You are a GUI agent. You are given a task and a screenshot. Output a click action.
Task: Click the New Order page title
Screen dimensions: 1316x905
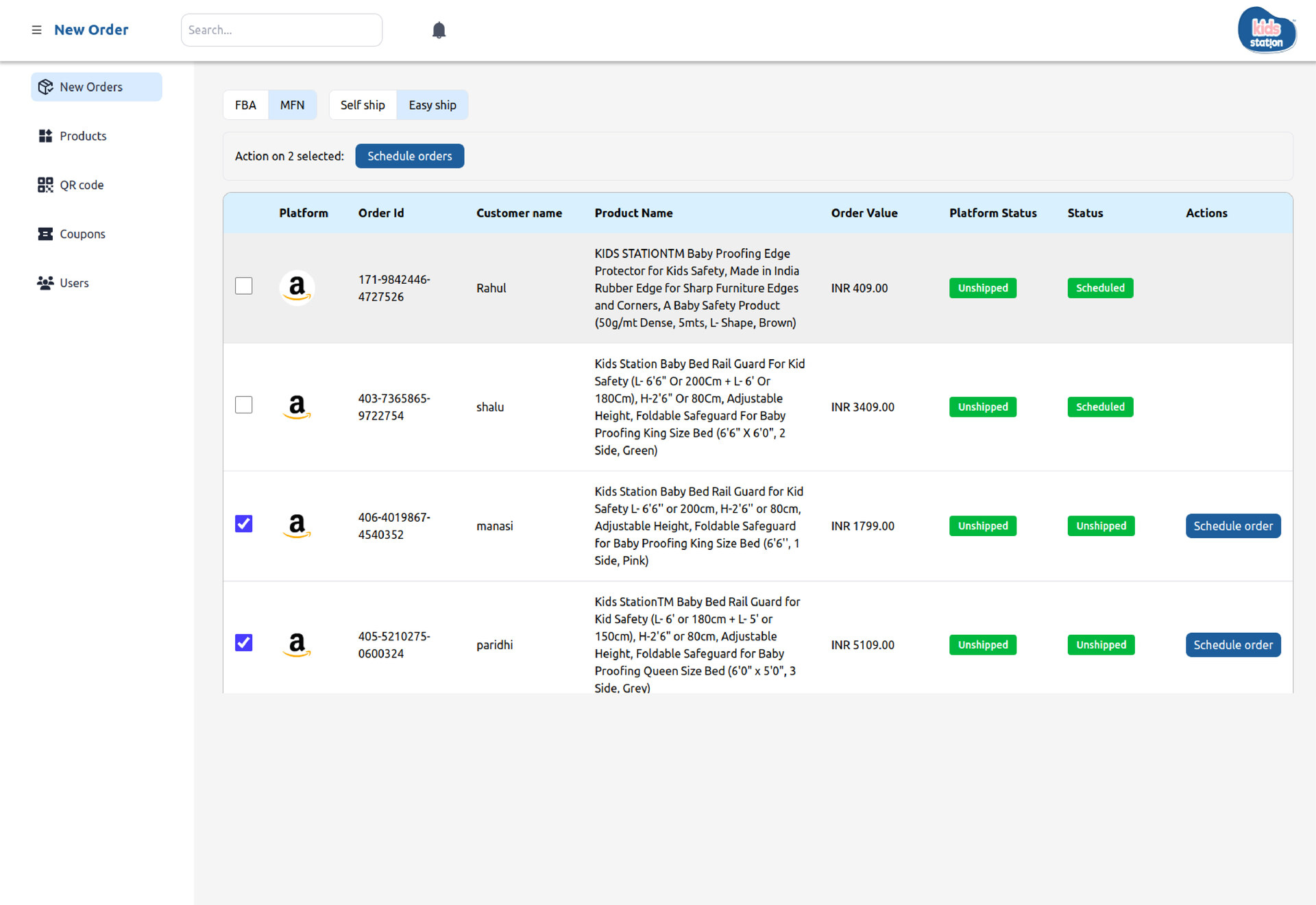[x=91, y=30]
